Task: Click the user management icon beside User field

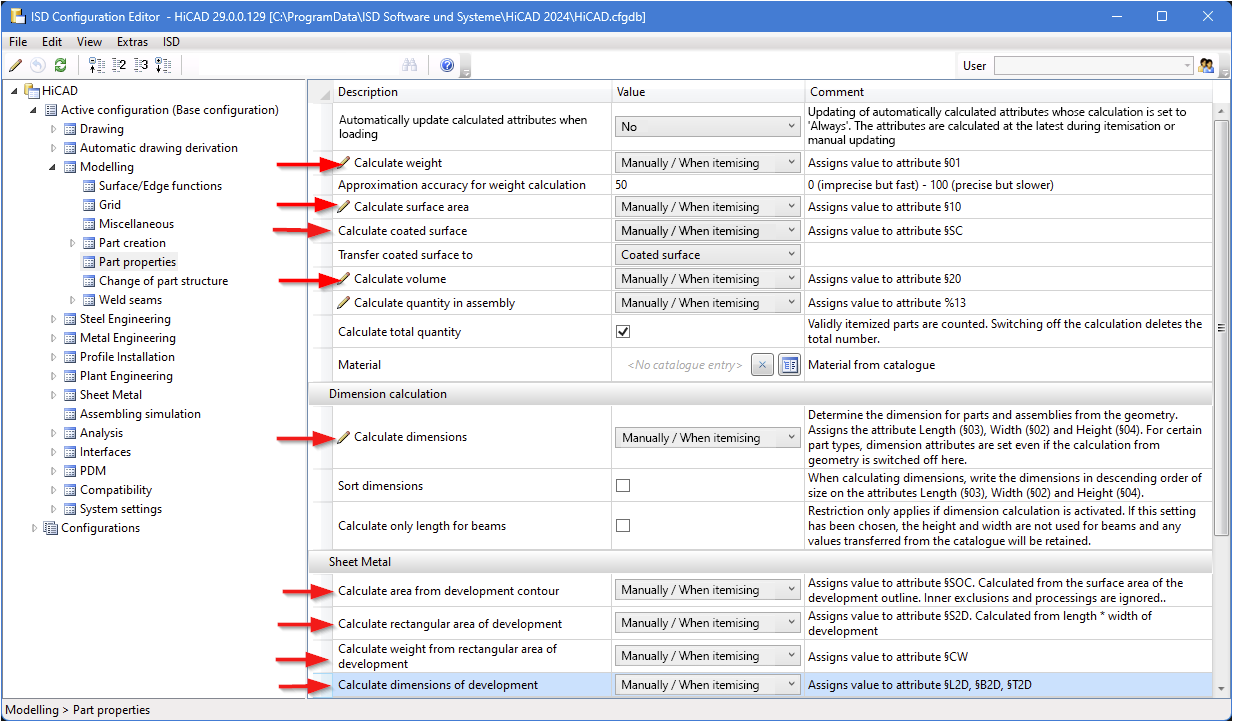Action: coord(1206,65)
